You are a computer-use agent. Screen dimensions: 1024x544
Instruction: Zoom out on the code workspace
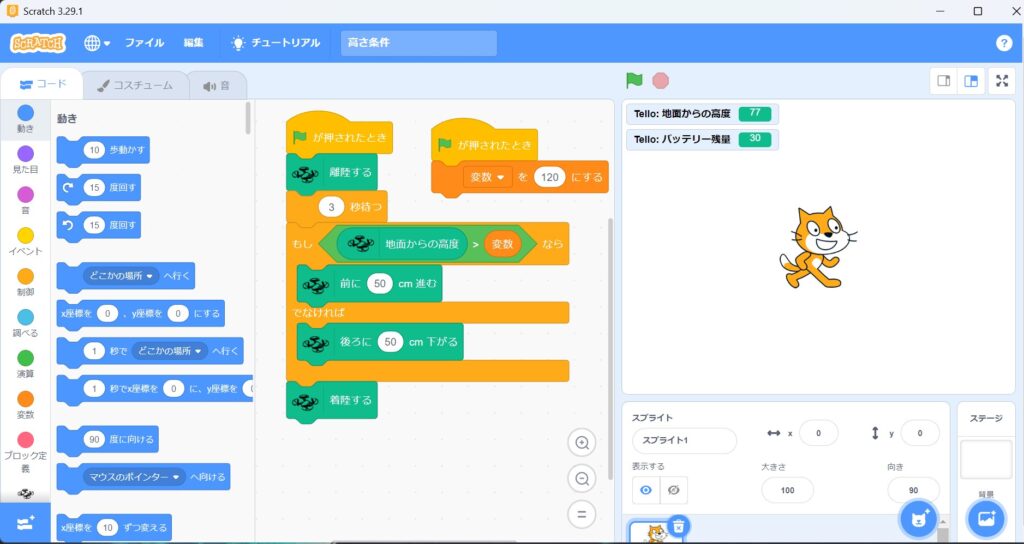pyautogui.click(x=581, y=479)
